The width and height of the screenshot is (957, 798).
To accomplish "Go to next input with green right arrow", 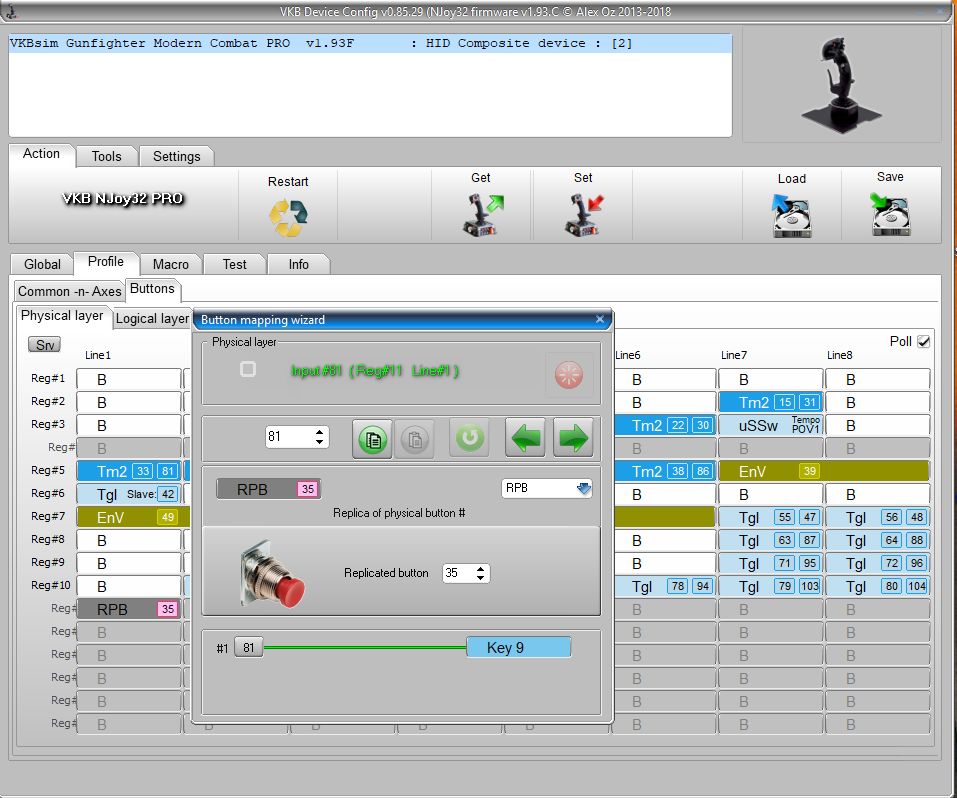I will pos(573,438).
